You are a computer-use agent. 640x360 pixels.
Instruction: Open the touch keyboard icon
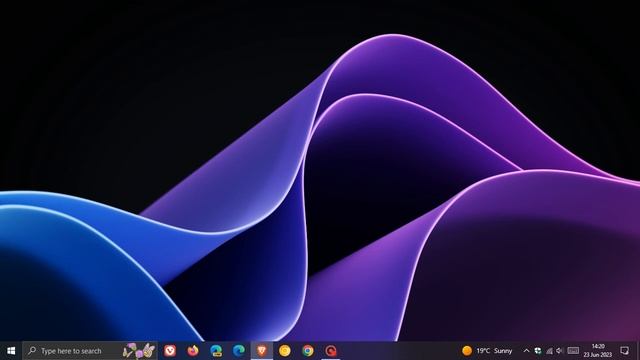tap(573, 351)
